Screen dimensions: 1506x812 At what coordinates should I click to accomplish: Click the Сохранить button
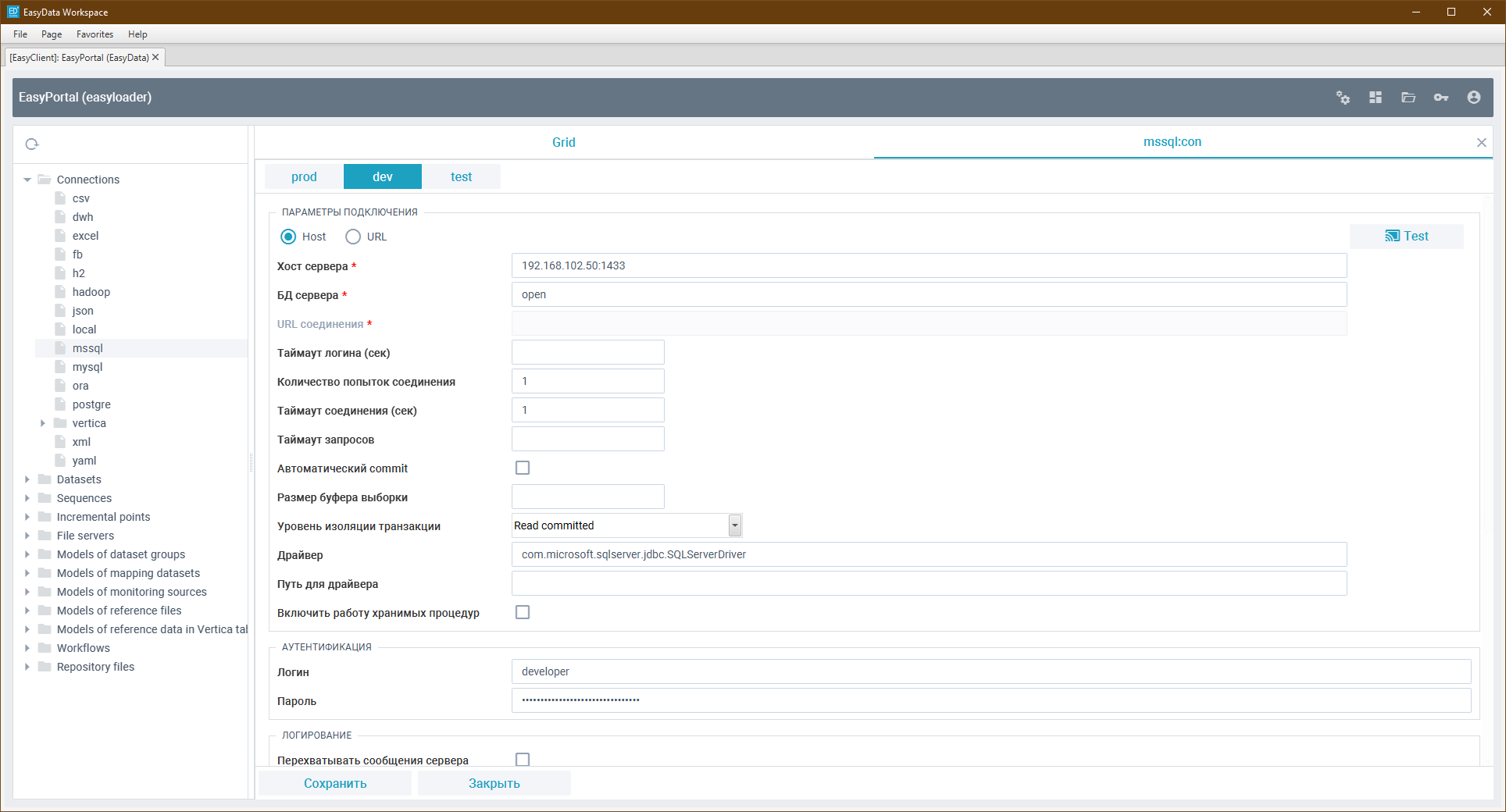tap(335, 783)
